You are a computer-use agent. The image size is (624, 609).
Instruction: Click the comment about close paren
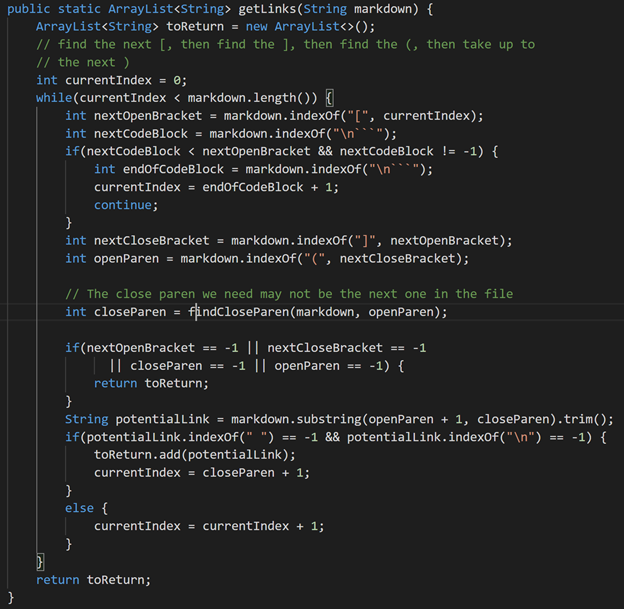pos(289,294)
